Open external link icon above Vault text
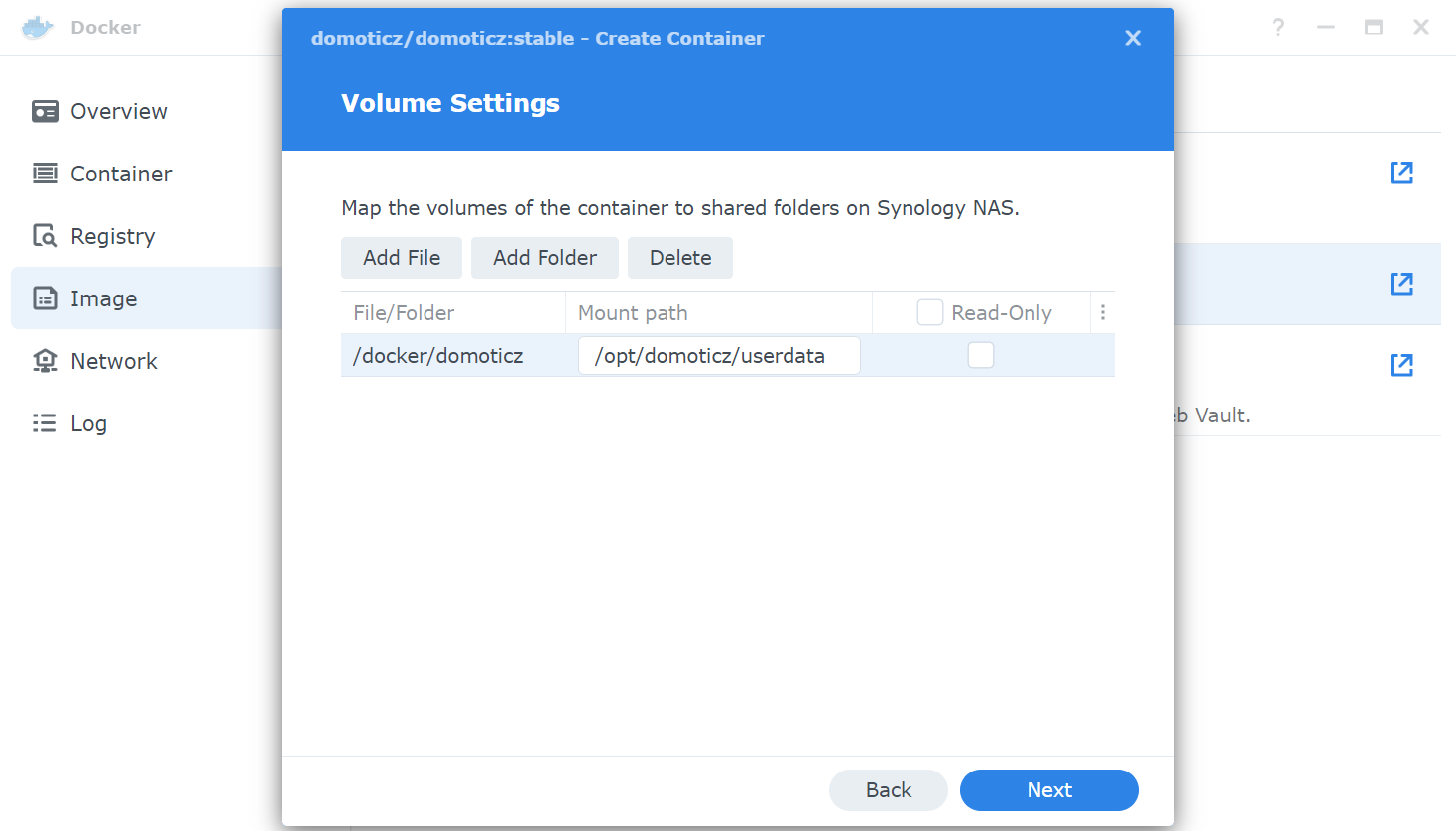Viewport: 1456px width, 831px height. [1401, 365]
